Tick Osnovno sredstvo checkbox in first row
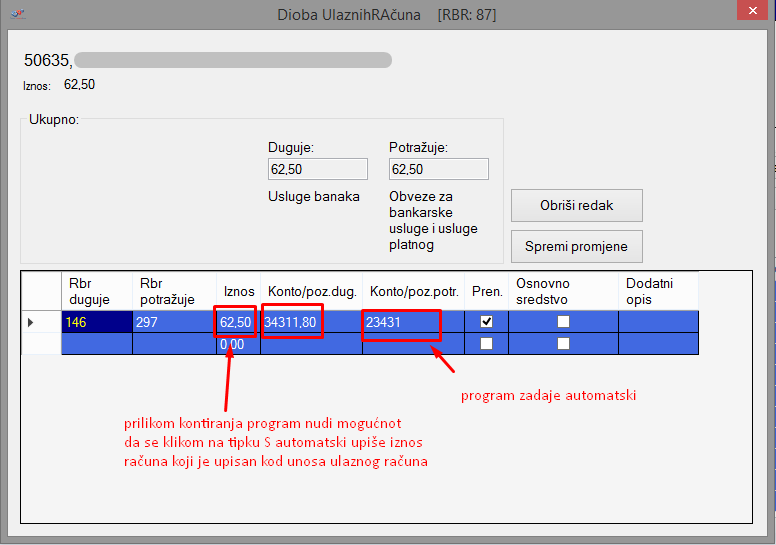 tap(563, 322)
